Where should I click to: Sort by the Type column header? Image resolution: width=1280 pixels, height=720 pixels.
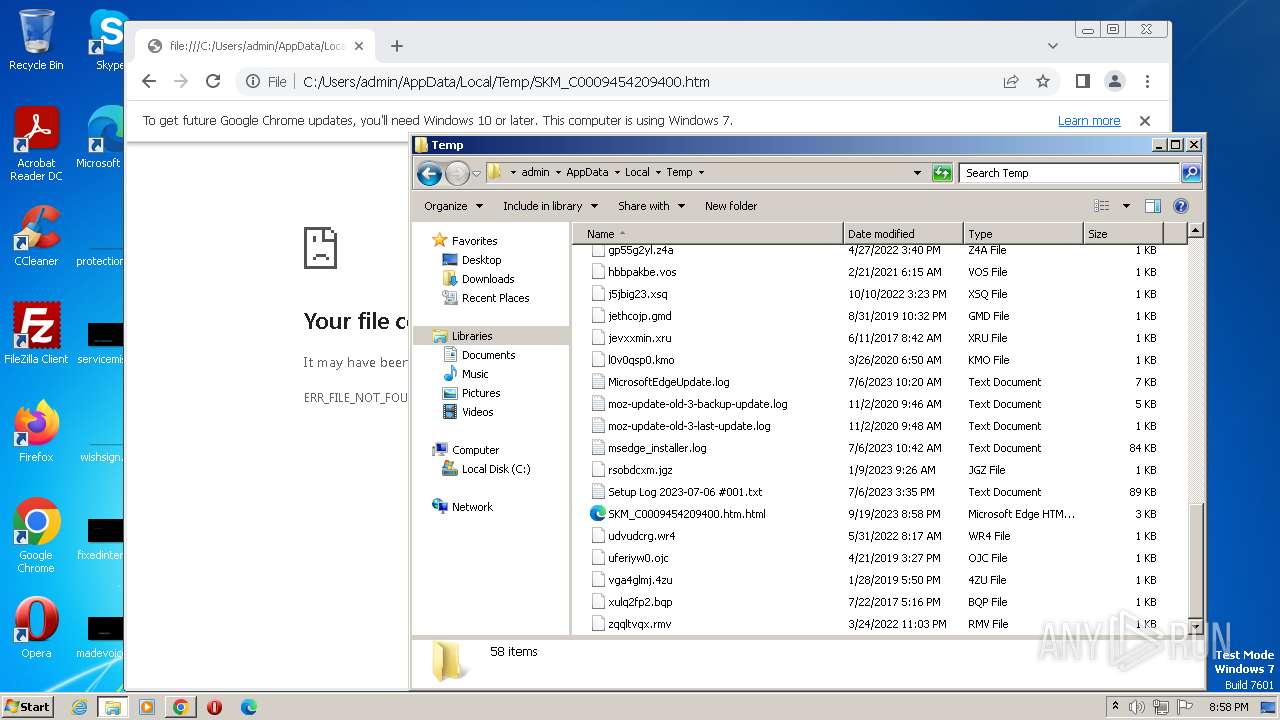pos(1023,234)
